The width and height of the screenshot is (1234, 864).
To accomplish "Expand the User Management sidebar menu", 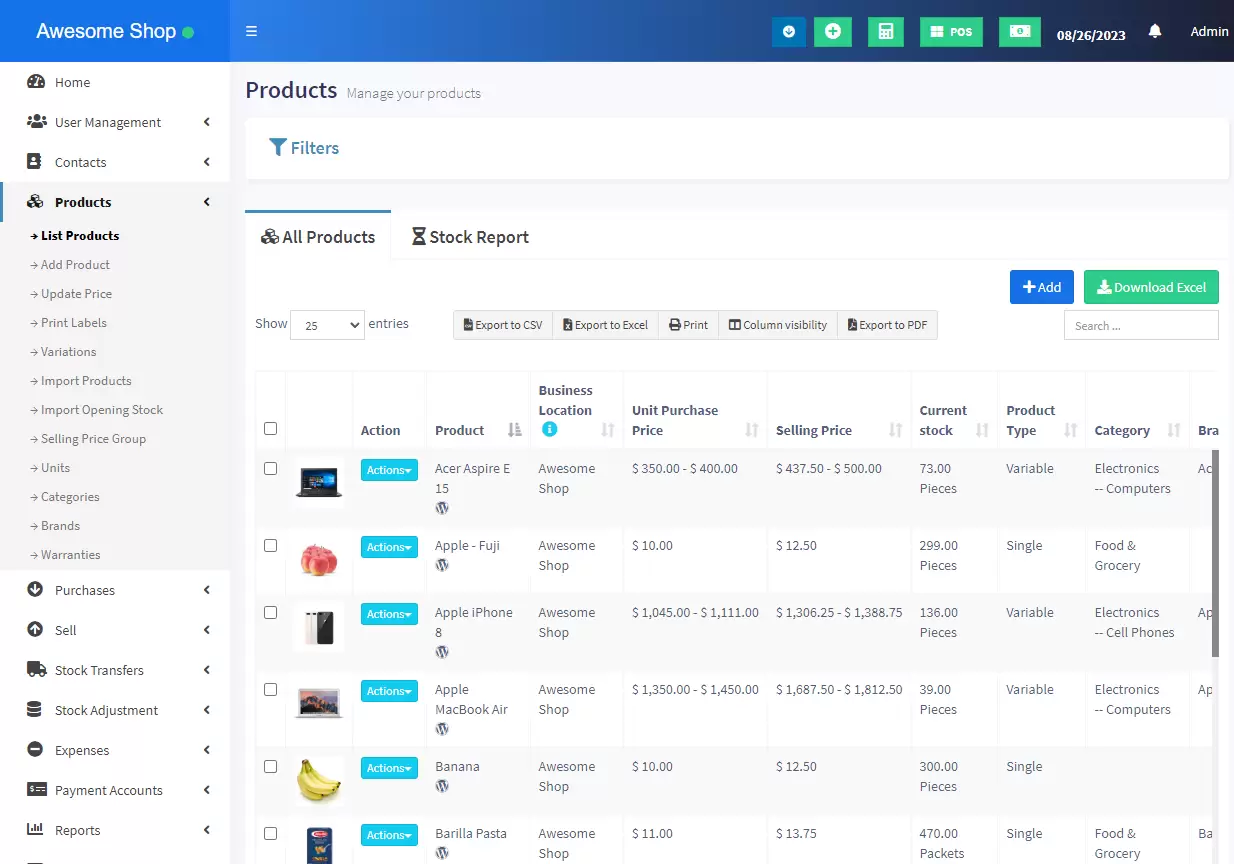I will [115, 122].
